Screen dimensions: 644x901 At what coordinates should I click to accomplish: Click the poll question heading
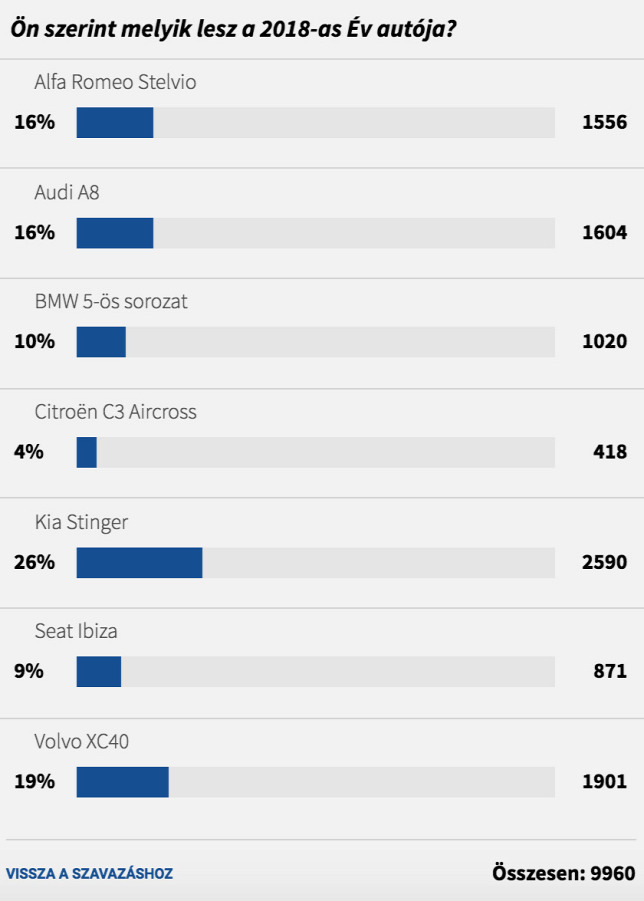tap(233, 28)
